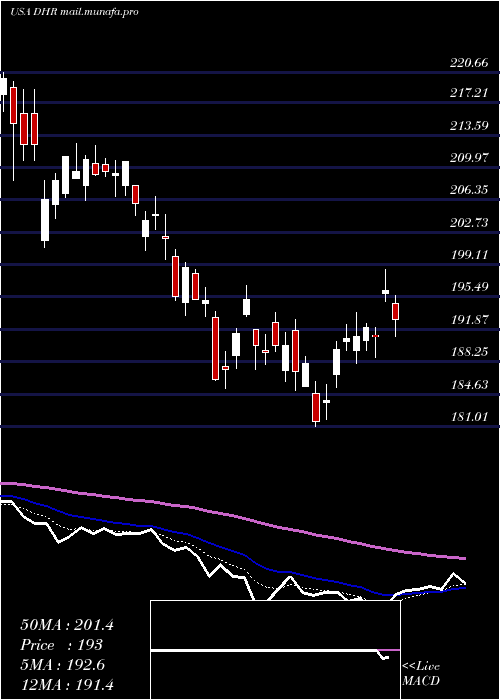
Task: Click the 202.73 price level label
Action: (469, 223)
